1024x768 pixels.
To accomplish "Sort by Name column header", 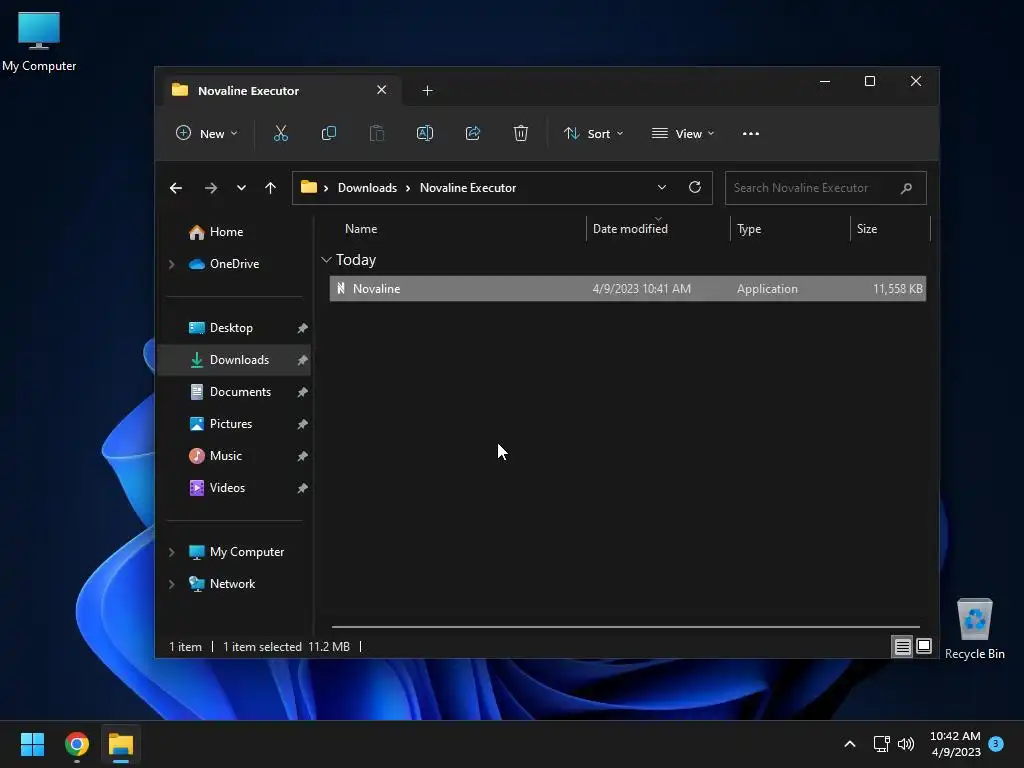I will click(x=361, y=229).
